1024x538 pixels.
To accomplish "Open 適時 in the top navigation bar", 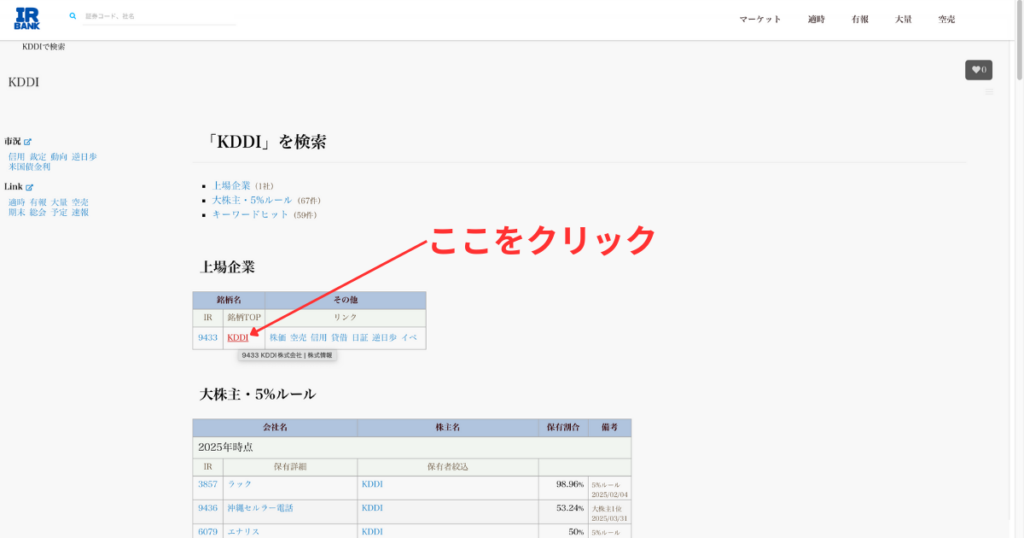I will (x=816, y=20).
